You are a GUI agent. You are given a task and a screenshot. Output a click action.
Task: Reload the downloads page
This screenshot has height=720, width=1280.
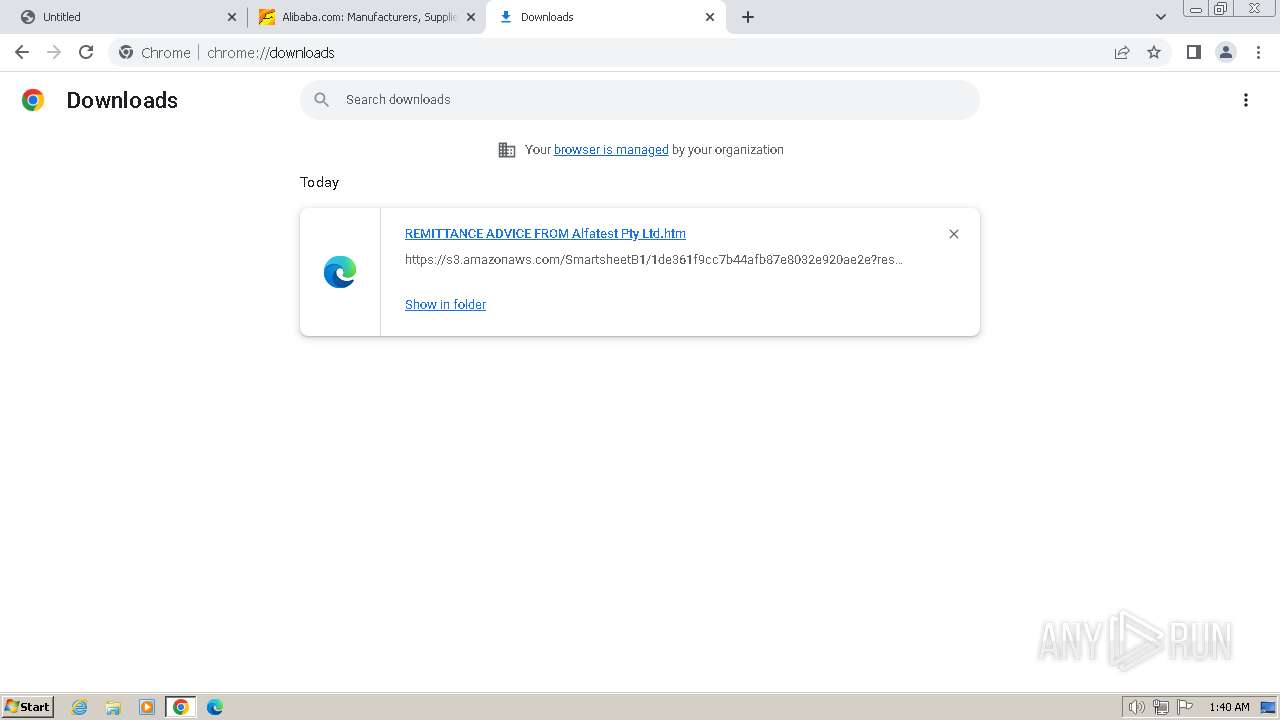[86, 52]
